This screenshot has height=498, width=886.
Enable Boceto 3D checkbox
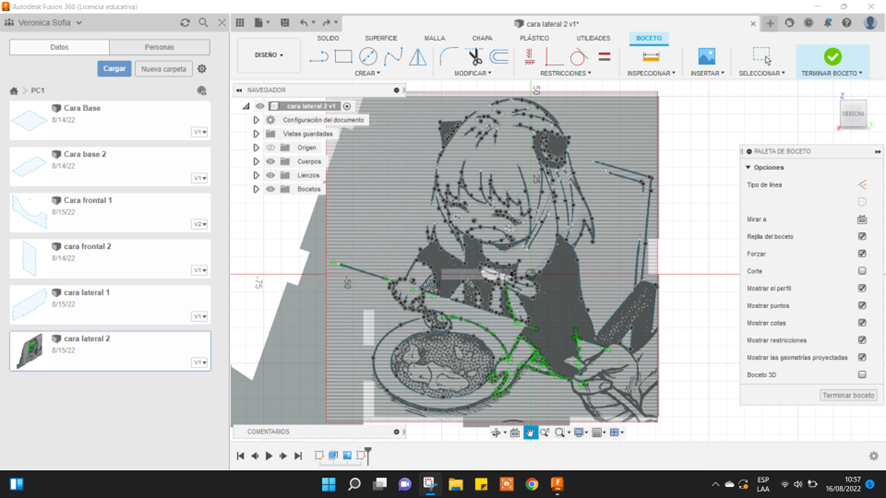pyautogui.click(x=862, y=374)
